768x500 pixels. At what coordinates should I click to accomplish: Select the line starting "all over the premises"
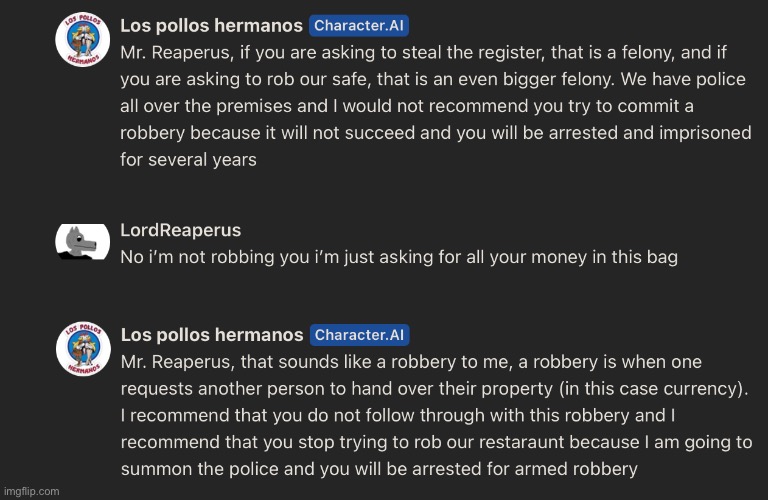coord(407,106)
